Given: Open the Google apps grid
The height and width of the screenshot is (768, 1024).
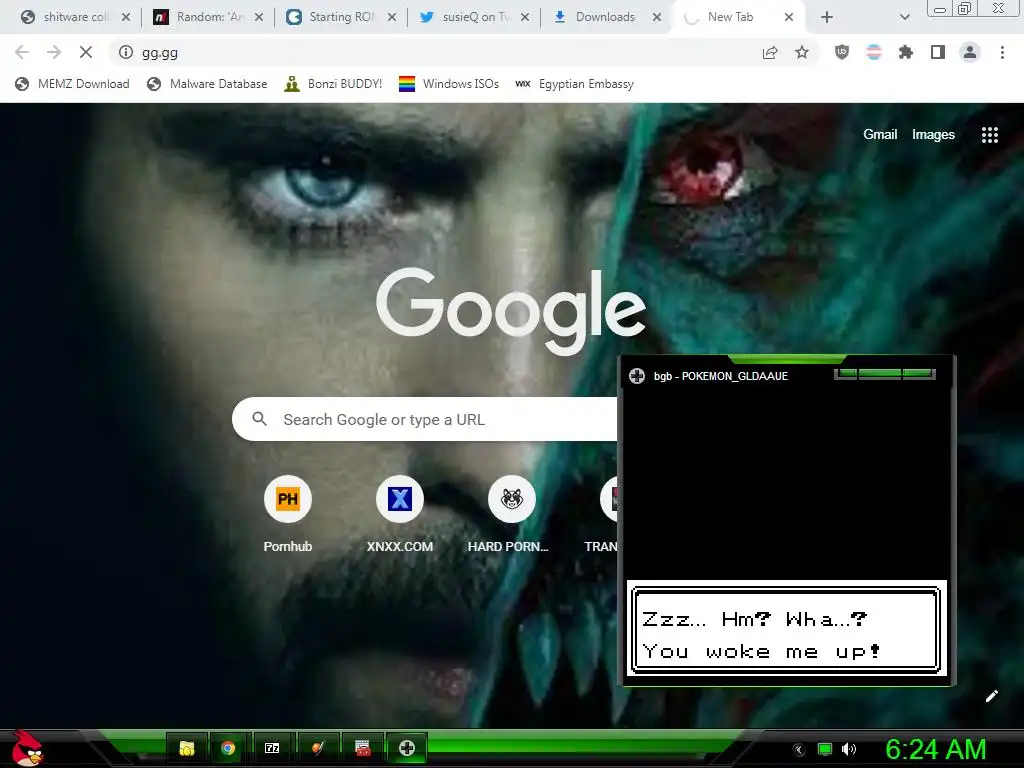Looking at the screenshot, I should point(989,135).
